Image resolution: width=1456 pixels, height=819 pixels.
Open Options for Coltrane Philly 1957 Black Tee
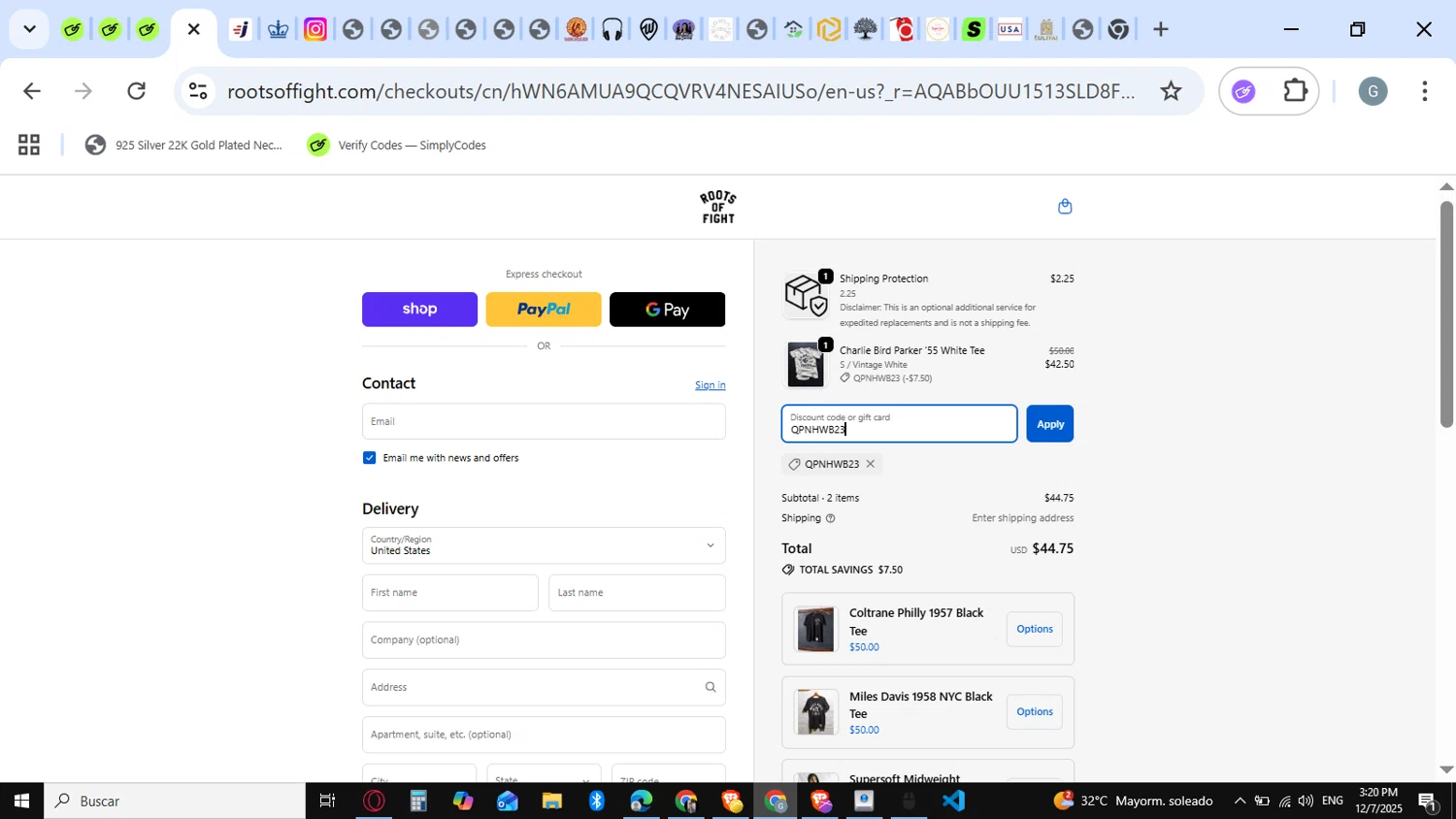point(1035,629)
